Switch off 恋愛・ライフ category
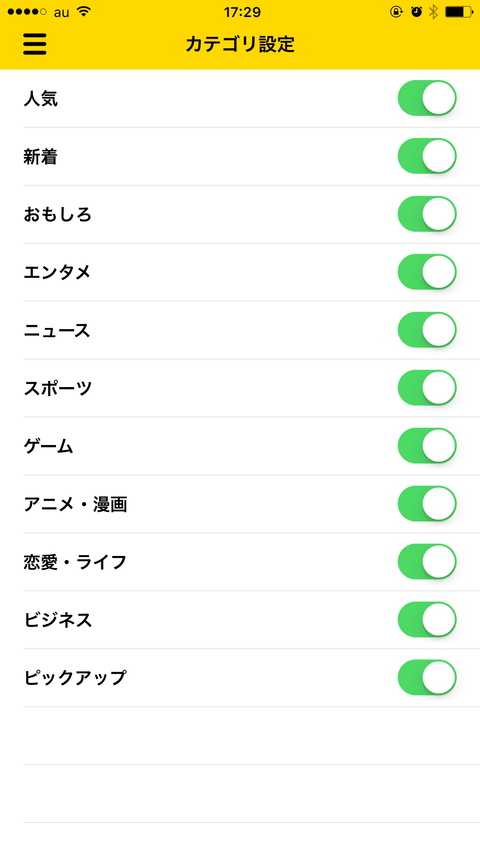The height and width of the screenshot is (853, 480). tap(427, 562)
